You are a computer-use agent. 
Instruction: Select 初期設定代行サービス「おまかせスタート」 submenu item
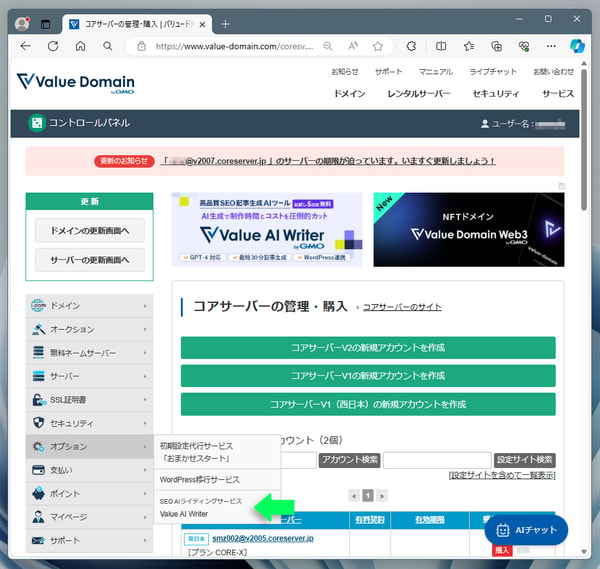click(217, 452)
